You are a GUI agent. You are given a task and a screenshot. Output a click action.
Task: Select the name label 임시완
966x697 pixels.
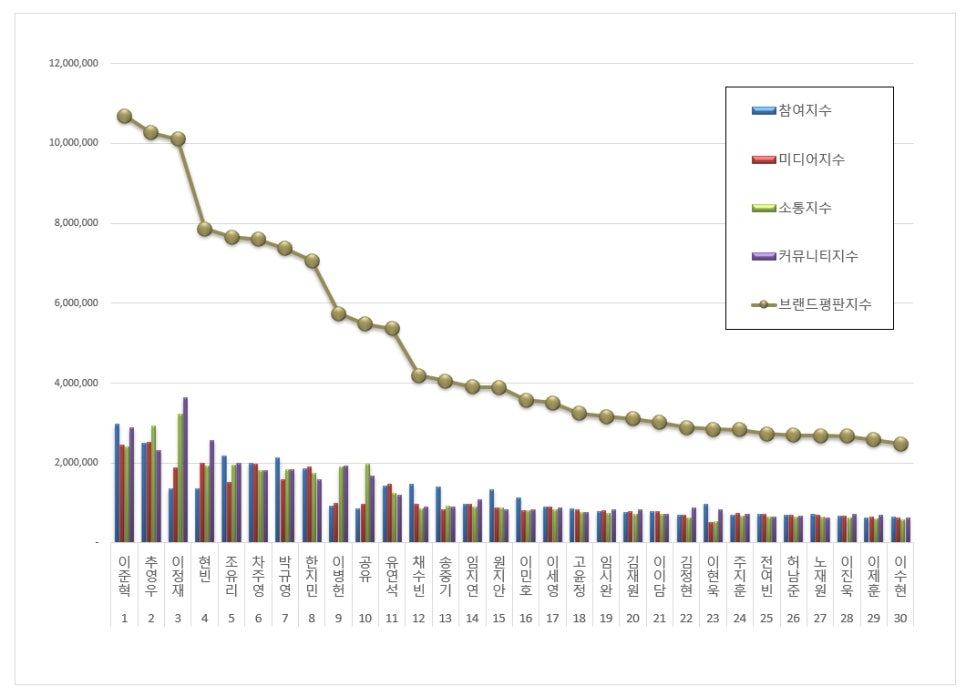606,576
